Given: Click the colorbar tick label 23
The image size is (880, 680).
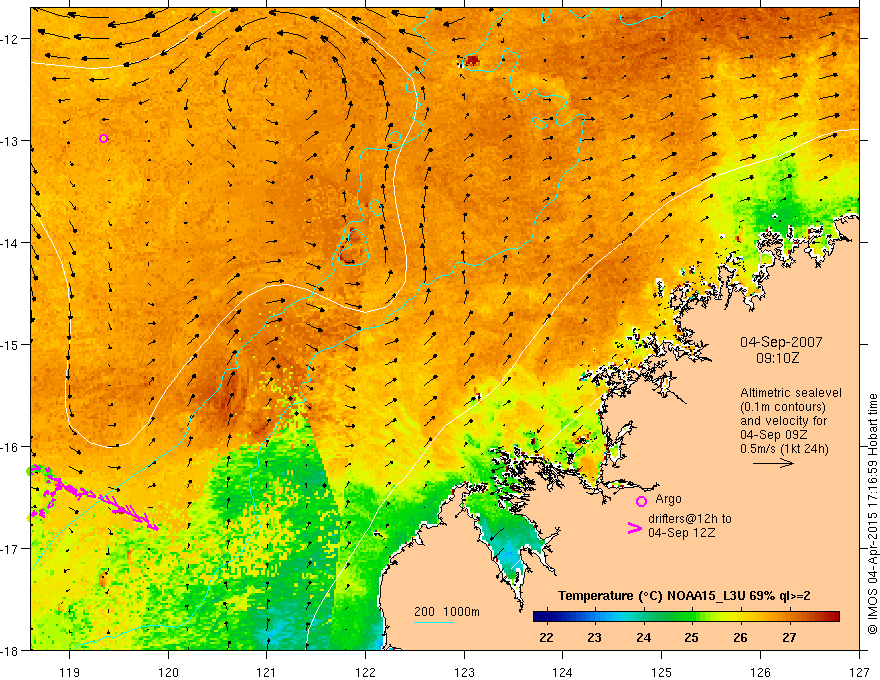Looking at the screenshot, I should (x=594, y=638).
